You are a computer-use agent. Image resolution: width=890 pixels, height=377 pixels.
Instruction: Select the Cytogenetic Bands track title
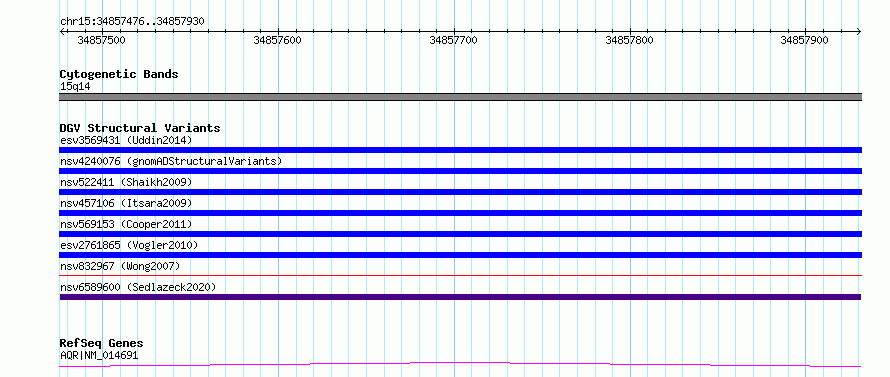pyautogui.click(x=119, y=74)
